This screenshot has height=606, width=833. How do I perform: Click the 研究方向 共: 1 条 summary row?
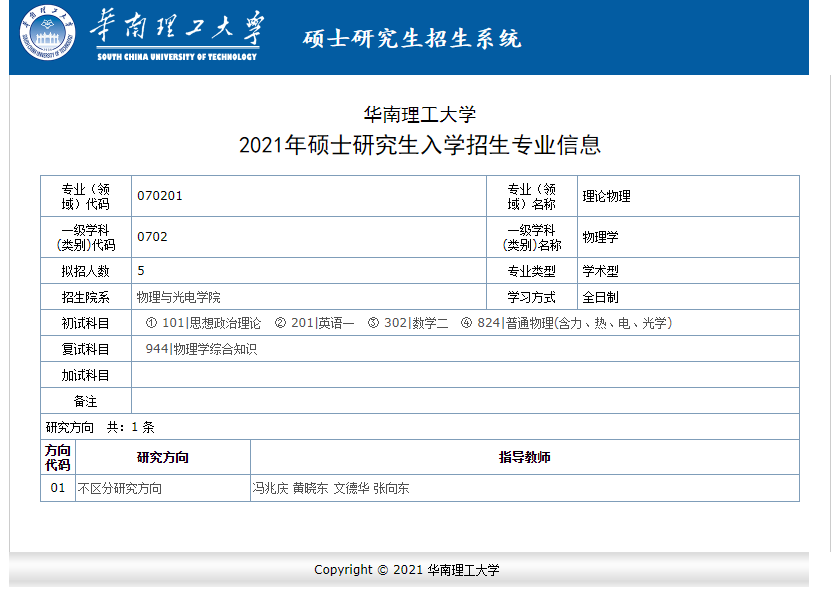[420, 427]
